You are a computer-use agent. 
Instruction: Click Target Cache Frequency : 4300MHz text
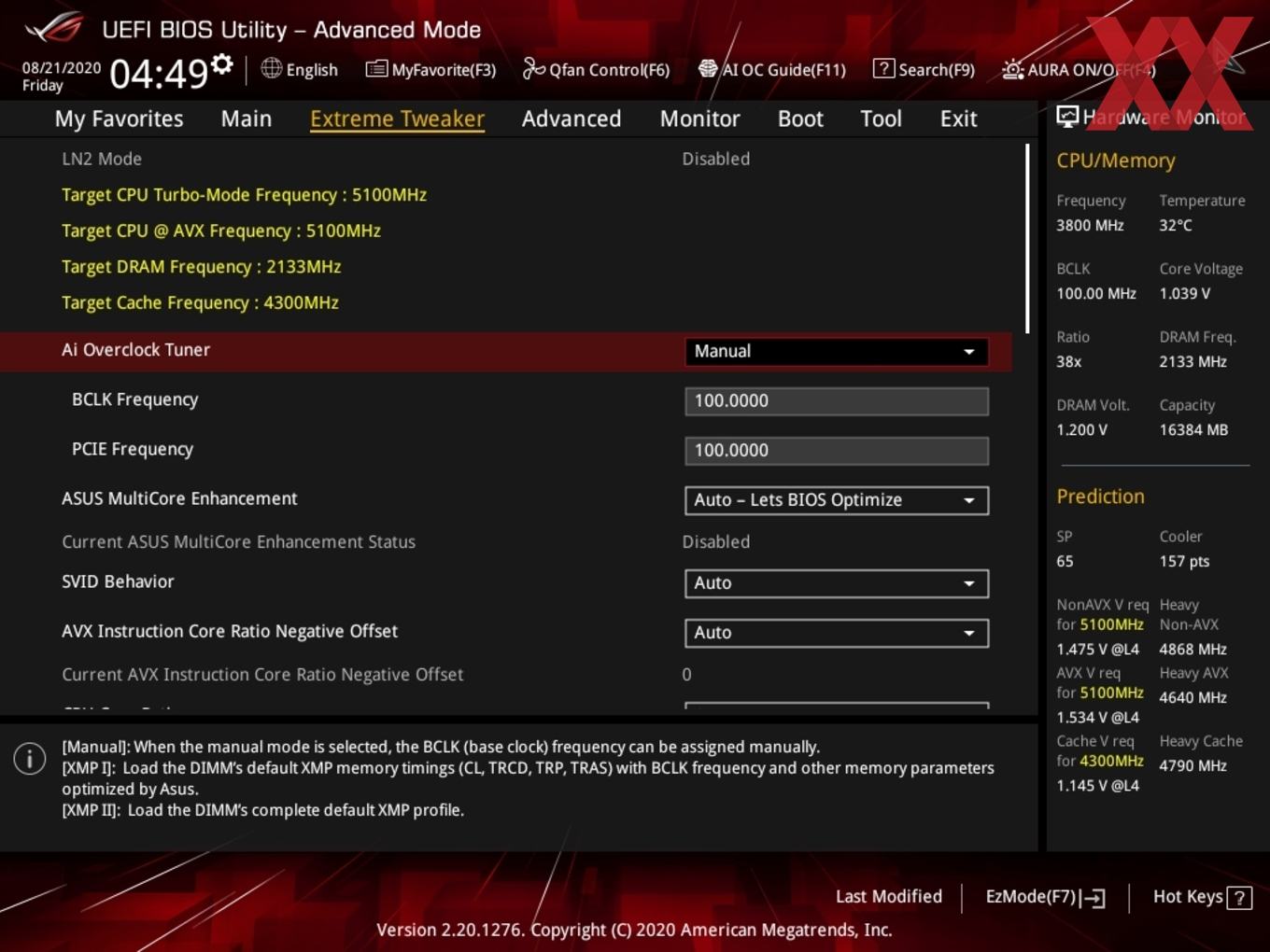point(200,302)
